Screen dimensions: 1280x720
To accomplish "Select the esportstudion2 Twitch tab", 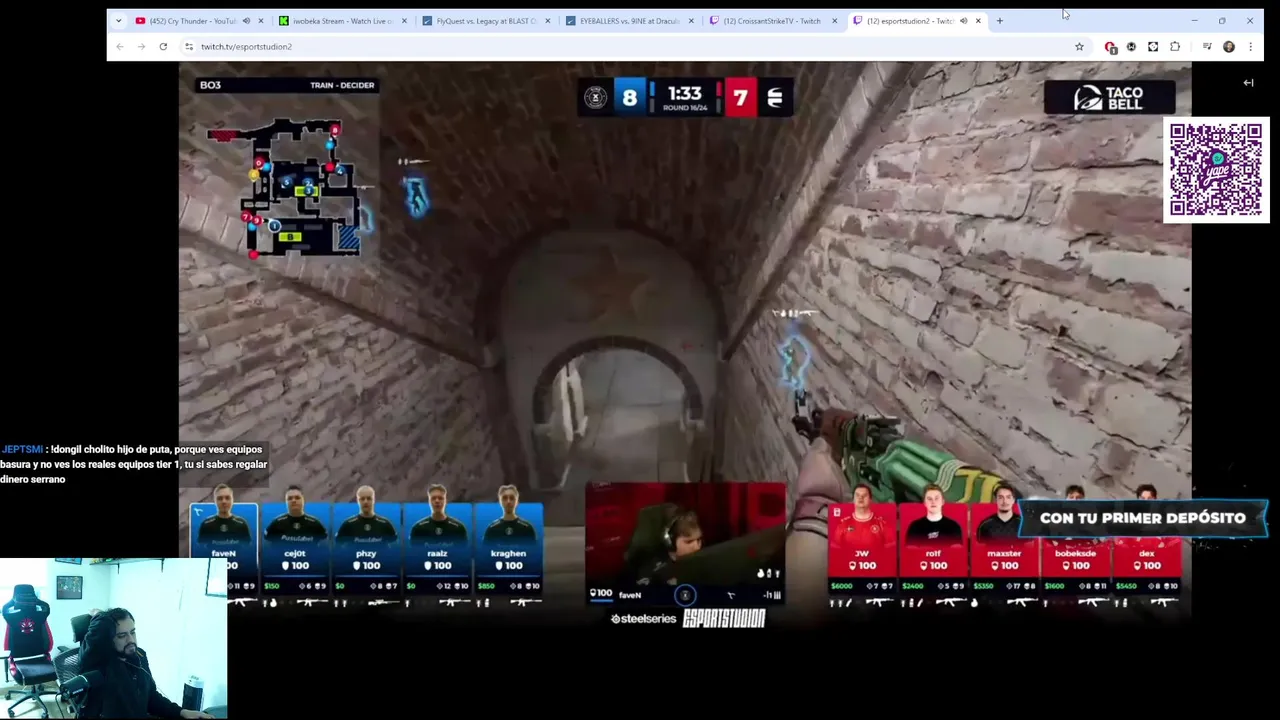I will click(908, 21).
